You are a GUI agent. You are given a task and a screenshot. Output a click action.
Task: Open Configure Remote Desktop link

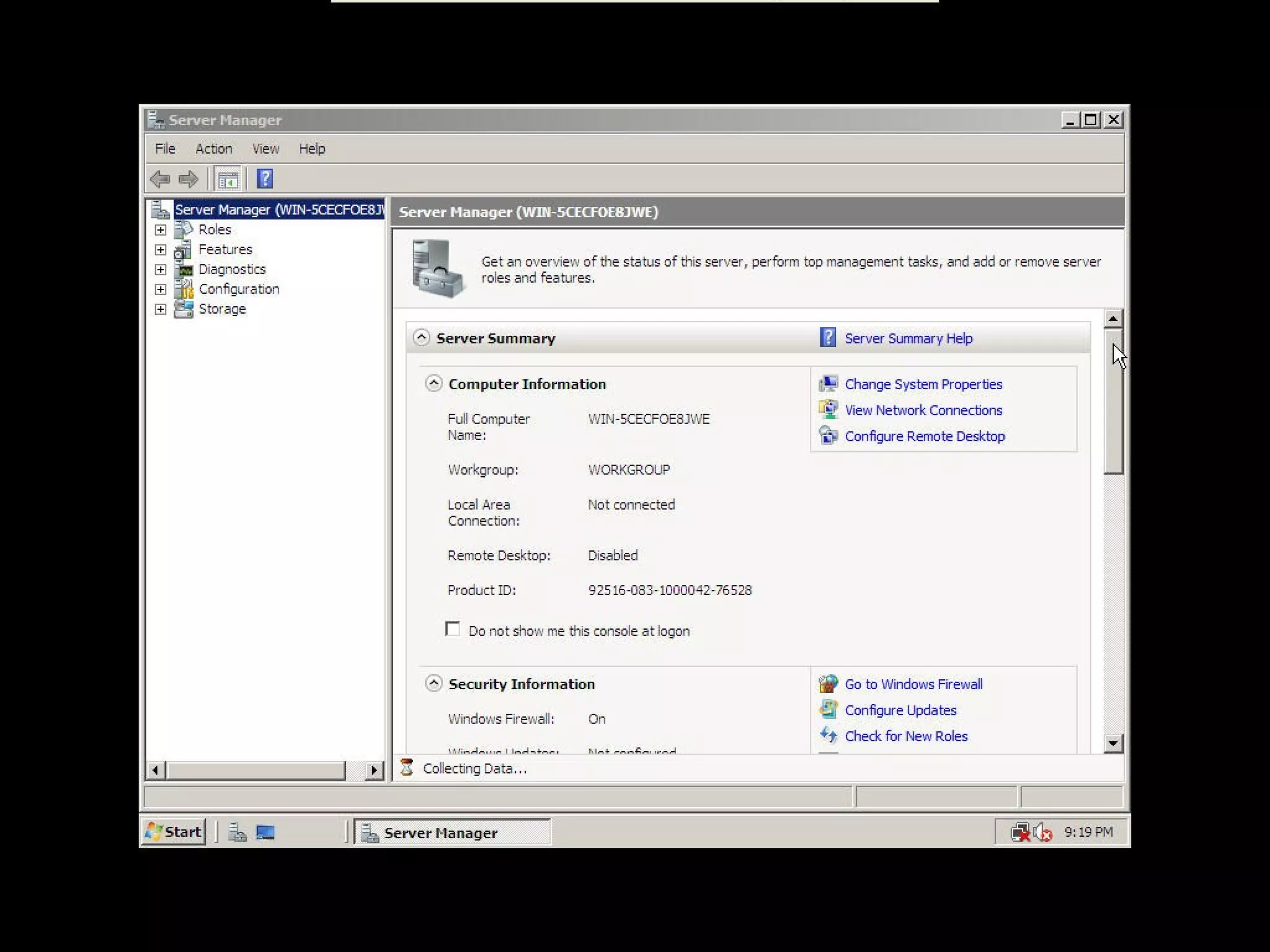[x=924, y=436]
